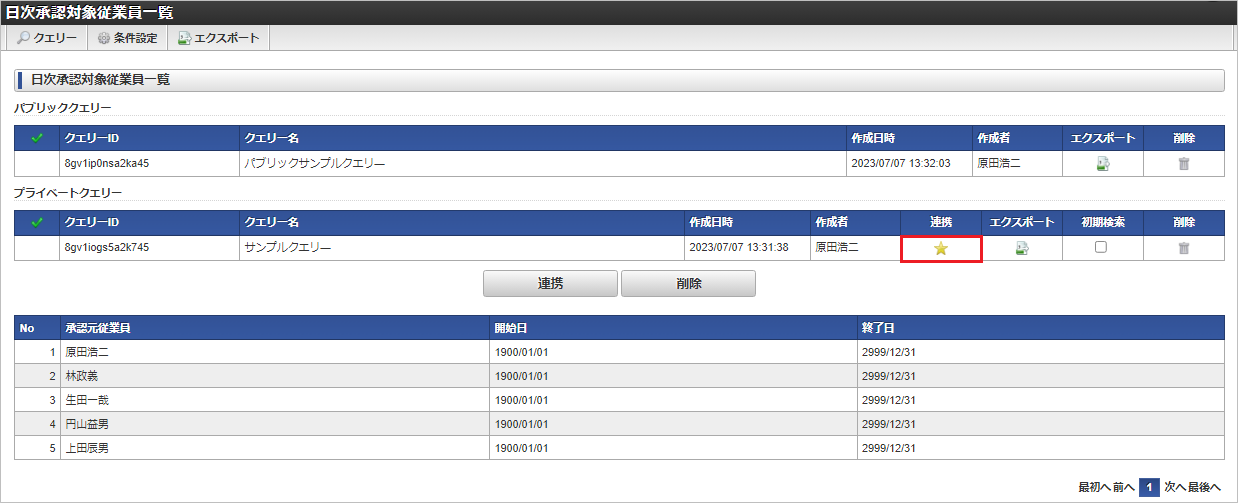
Task: Select employee row 円山益男
Action: [619, 424]
